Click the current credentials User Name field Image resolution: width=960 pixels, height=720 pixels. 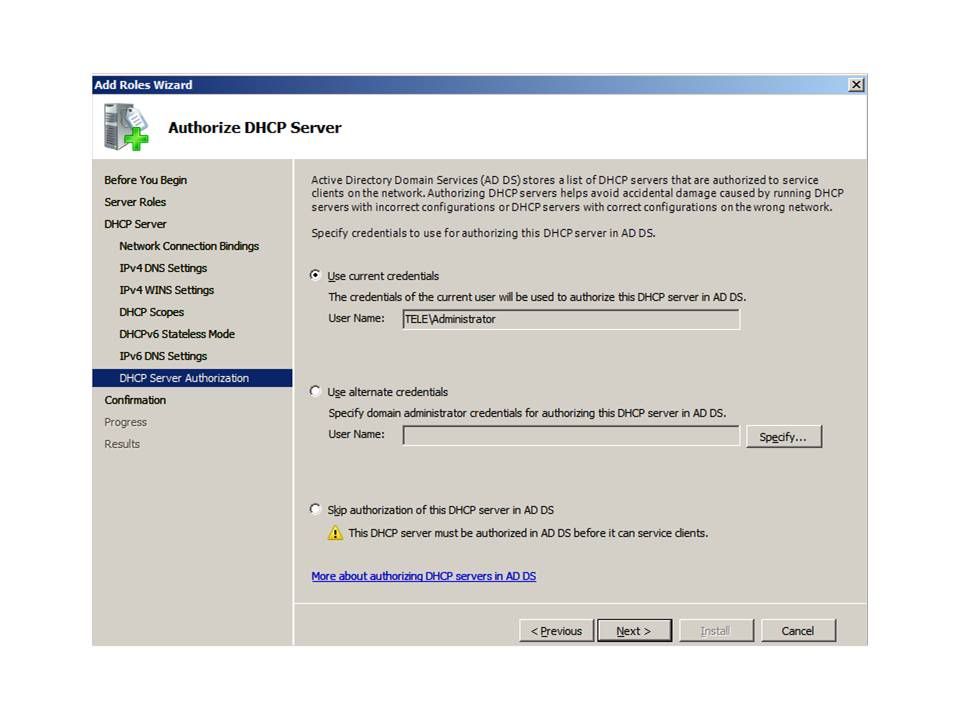coord(570,319)
